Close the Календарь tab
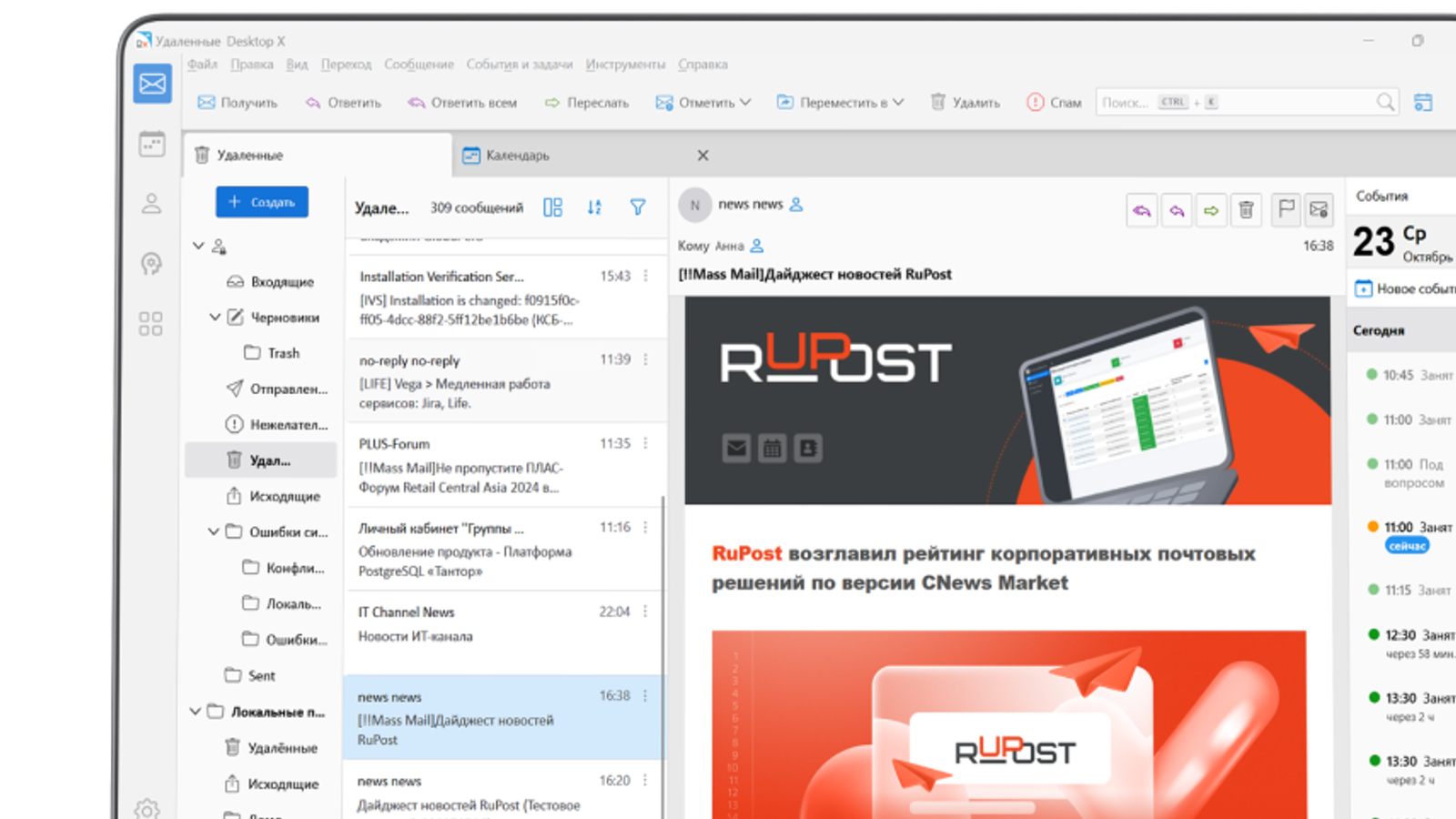Viewport: 1456px width, 819px height. point(703,156)
